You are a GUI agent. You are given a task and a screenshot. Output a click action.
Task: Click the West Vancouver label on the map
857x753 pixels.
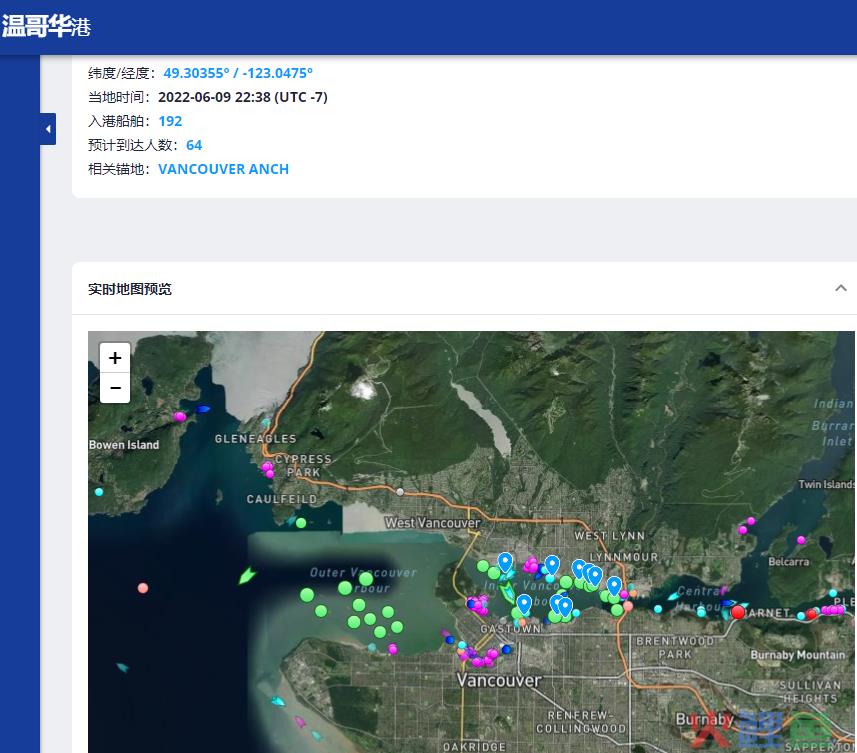click(x=432, y=523)
